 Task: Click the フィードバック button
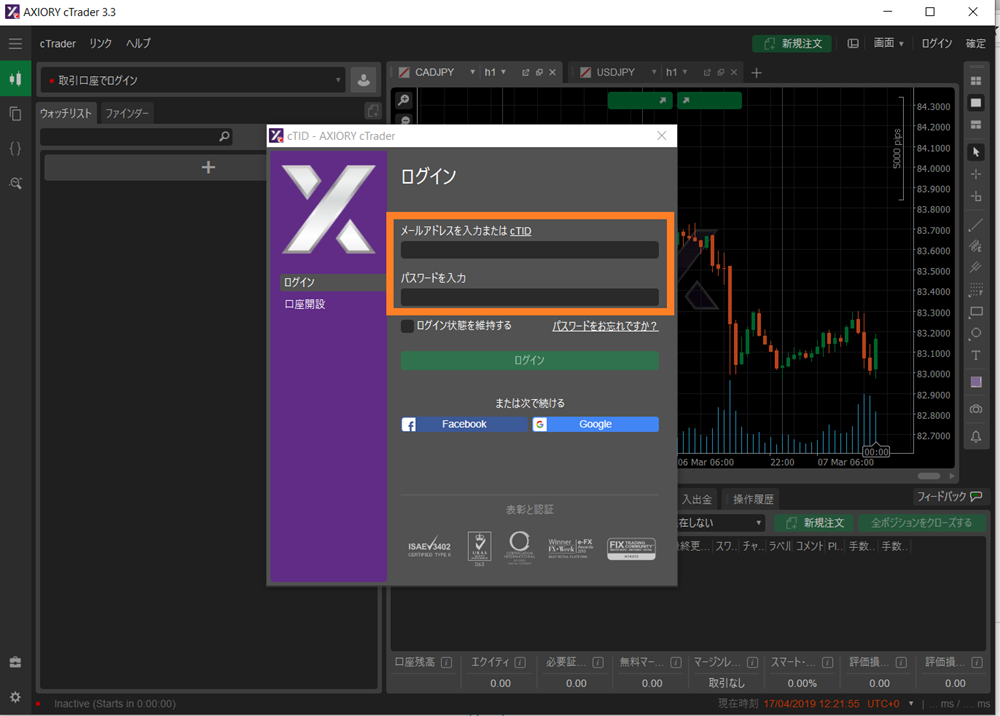[949, 497]
